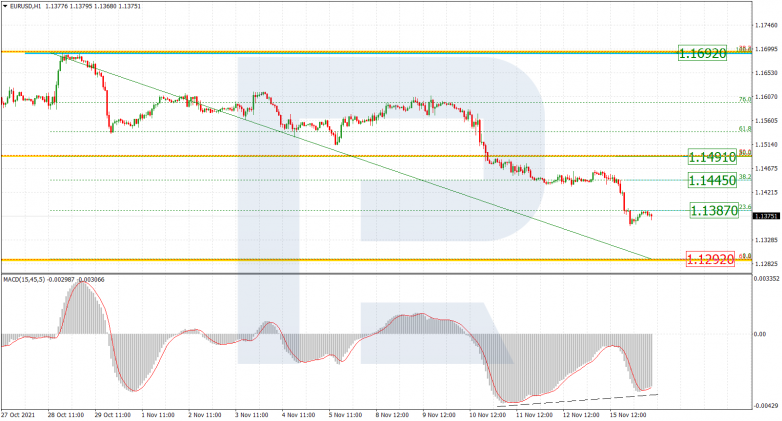The height and width of the screenshot is (421, 782).
Task: Click the 15 Nov 12:00 time label
Action: 628,415
